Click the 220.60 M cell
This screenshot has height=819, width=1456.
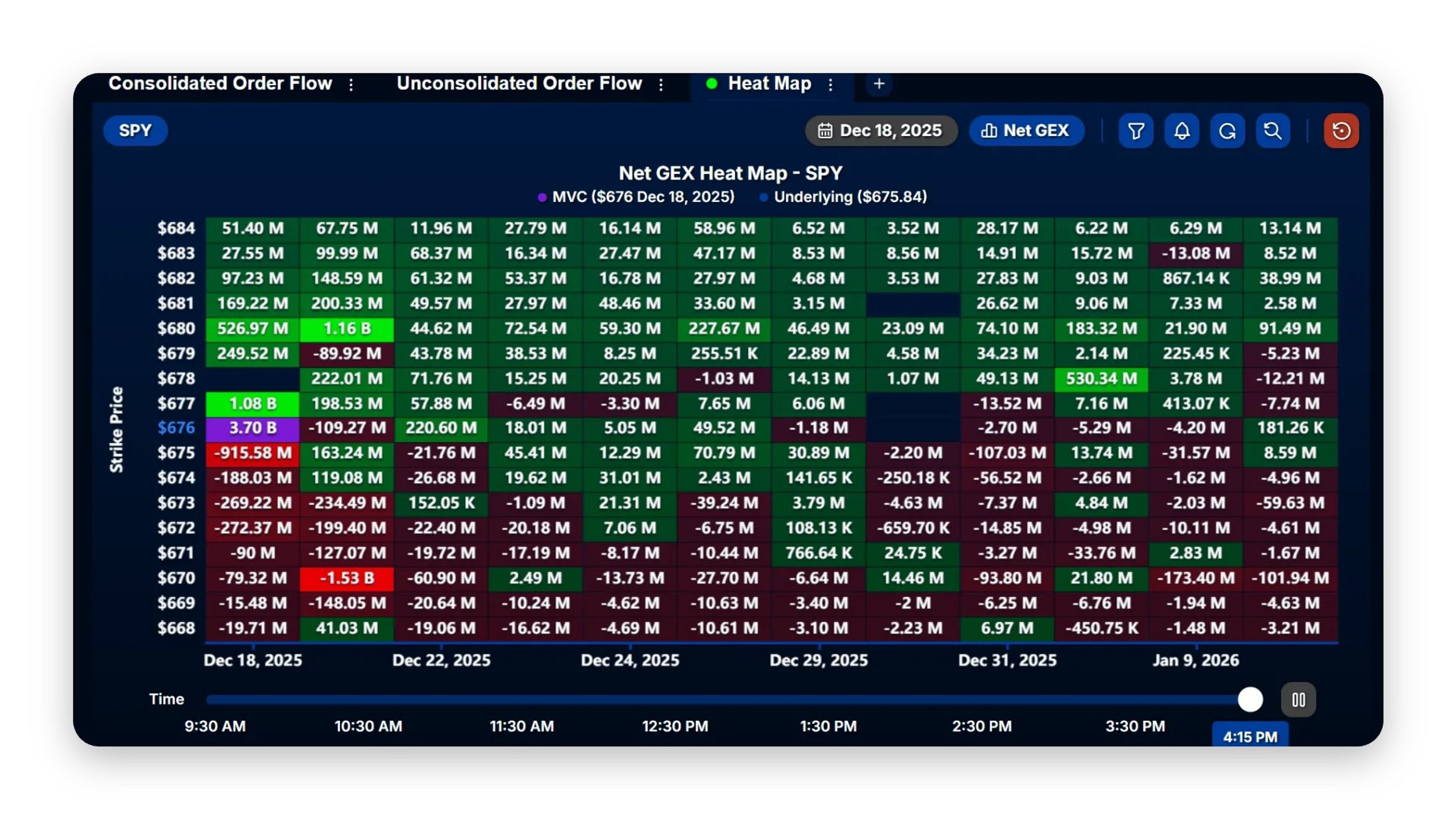tap(441, 428)
